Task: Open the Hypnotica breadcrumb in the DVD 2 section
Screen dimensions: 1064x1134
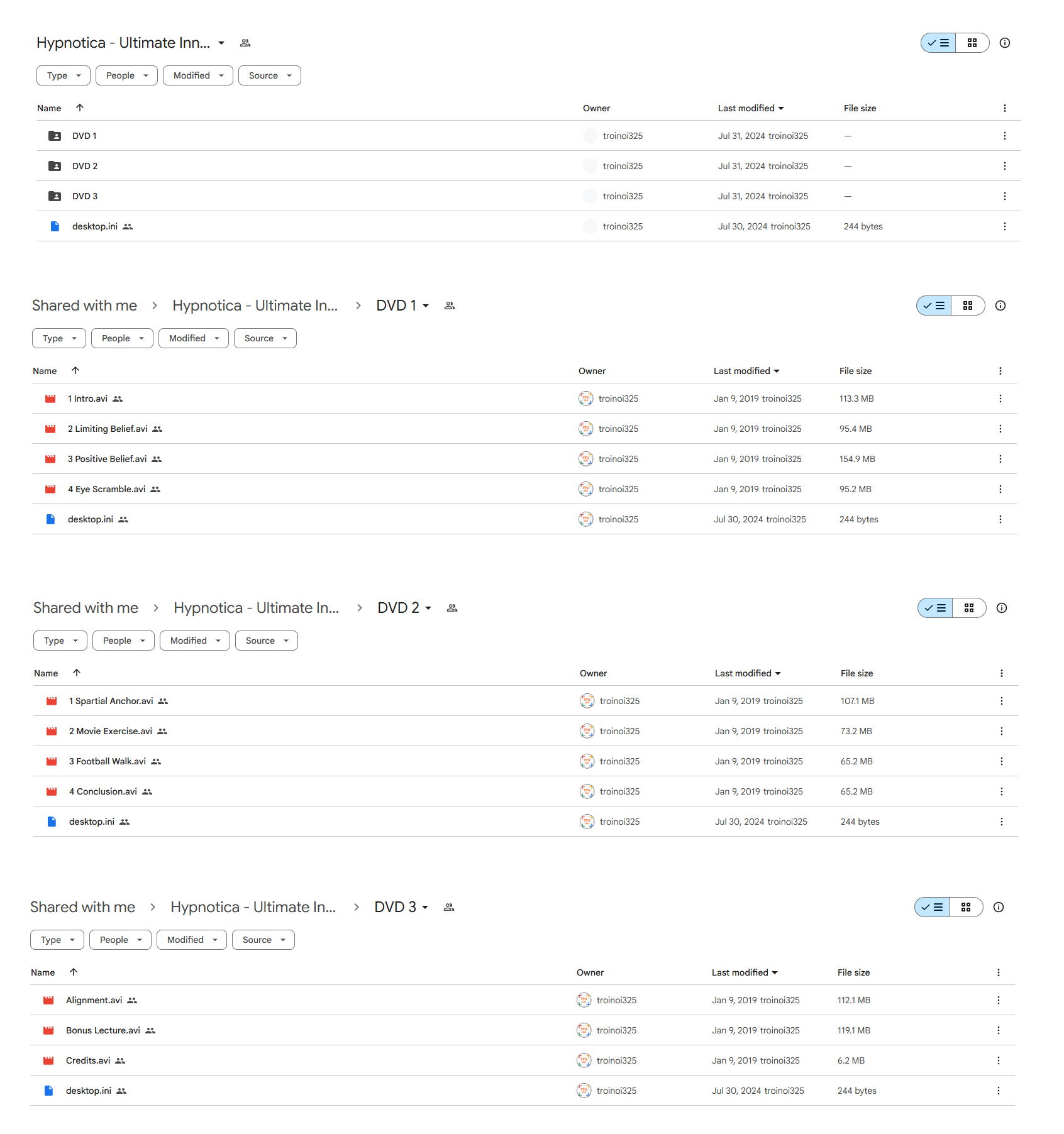Action: click(x=257, y=608)
